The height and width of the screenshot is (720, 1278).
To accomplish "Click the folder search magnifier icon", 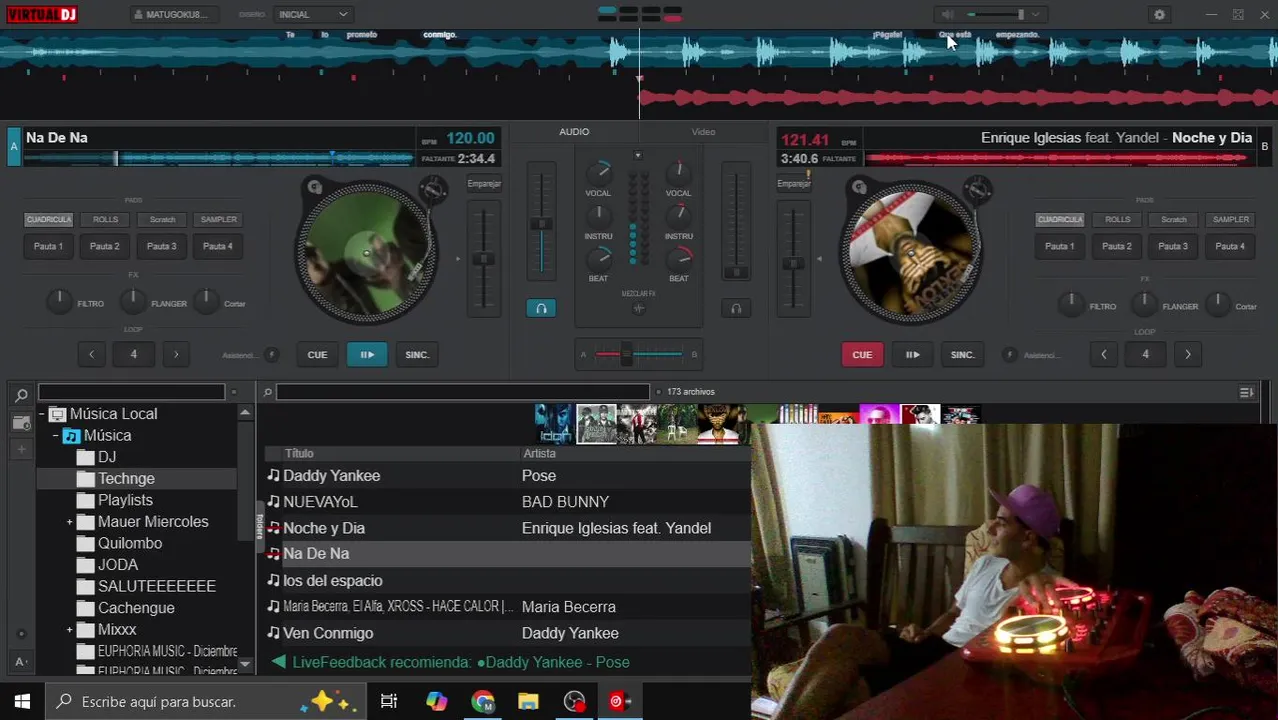I will coord(21,395).
